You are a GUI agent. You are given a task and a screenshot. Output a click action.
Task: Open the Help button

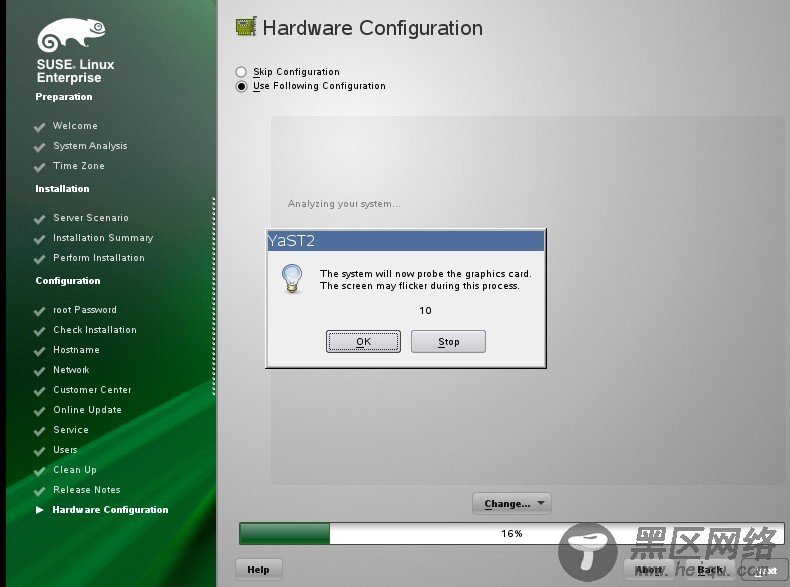pos(258,569)
